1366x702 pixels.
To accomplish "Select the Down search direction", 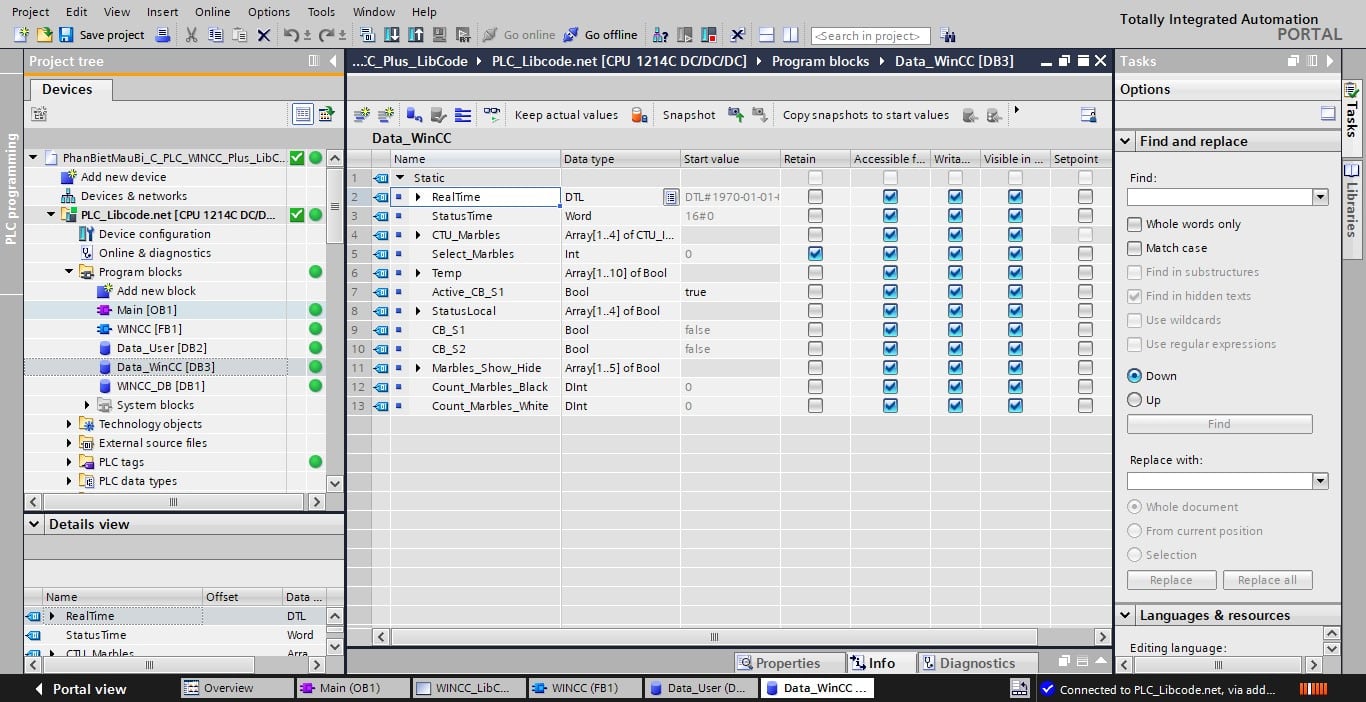I will [x=1134, y=376].
